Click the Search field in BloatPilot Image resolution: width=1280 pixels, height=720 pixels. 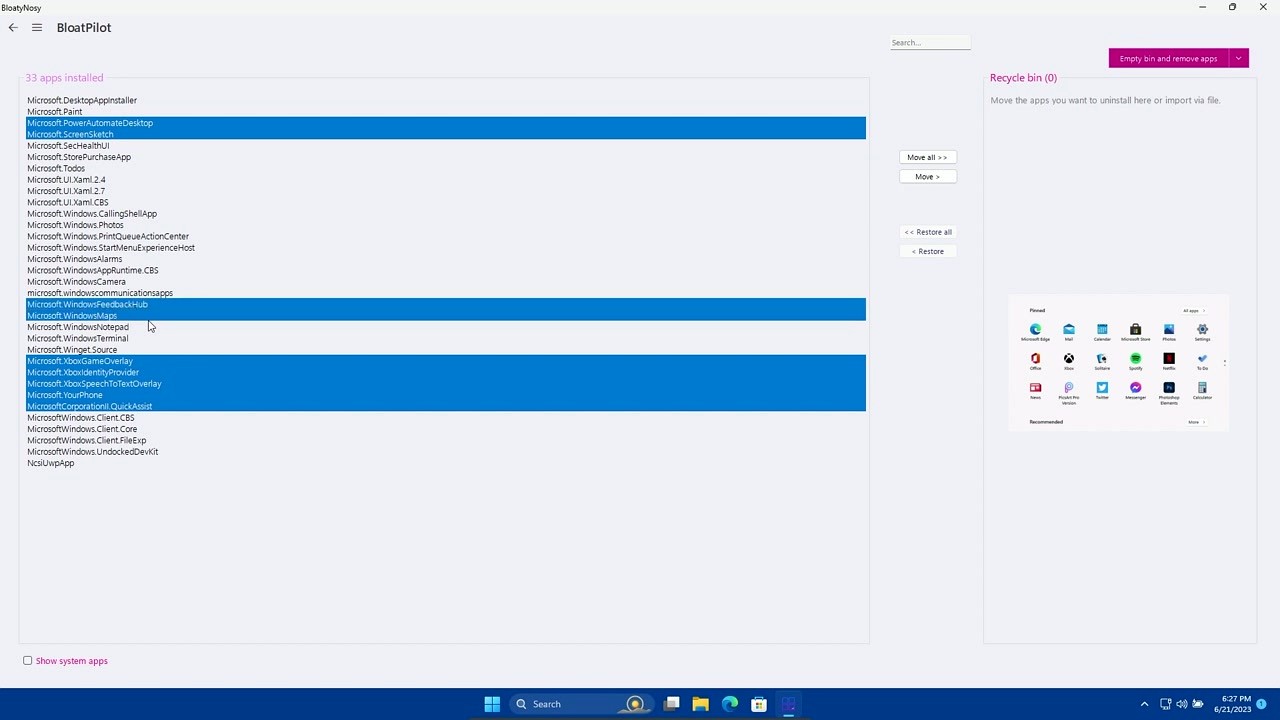pos(929,42)
